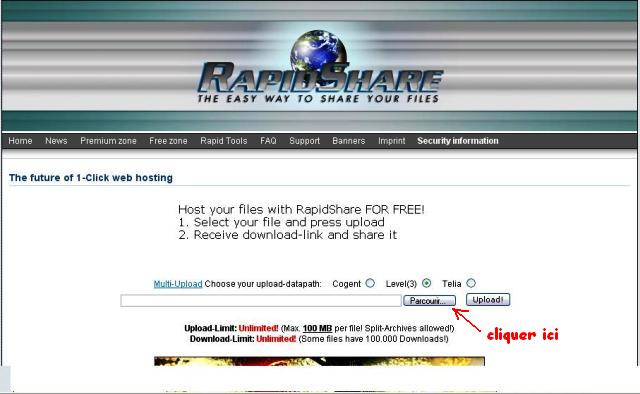This screenshot has height=394, width=640.
Task: Go to the News page
Action: click(56, 141)
